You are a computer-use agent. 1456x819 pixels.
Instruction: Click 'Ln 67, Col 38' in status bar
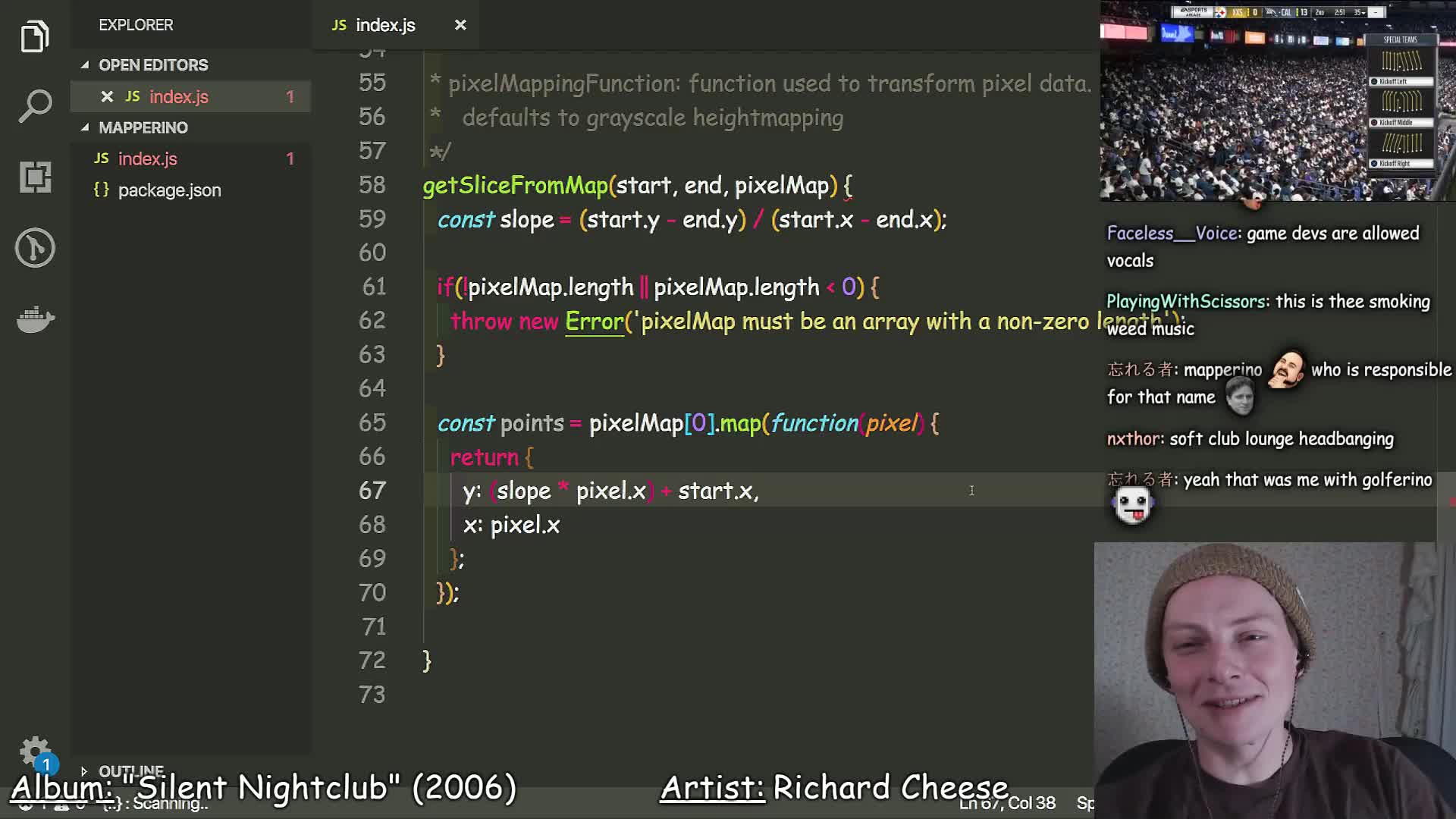[1007, 803]
